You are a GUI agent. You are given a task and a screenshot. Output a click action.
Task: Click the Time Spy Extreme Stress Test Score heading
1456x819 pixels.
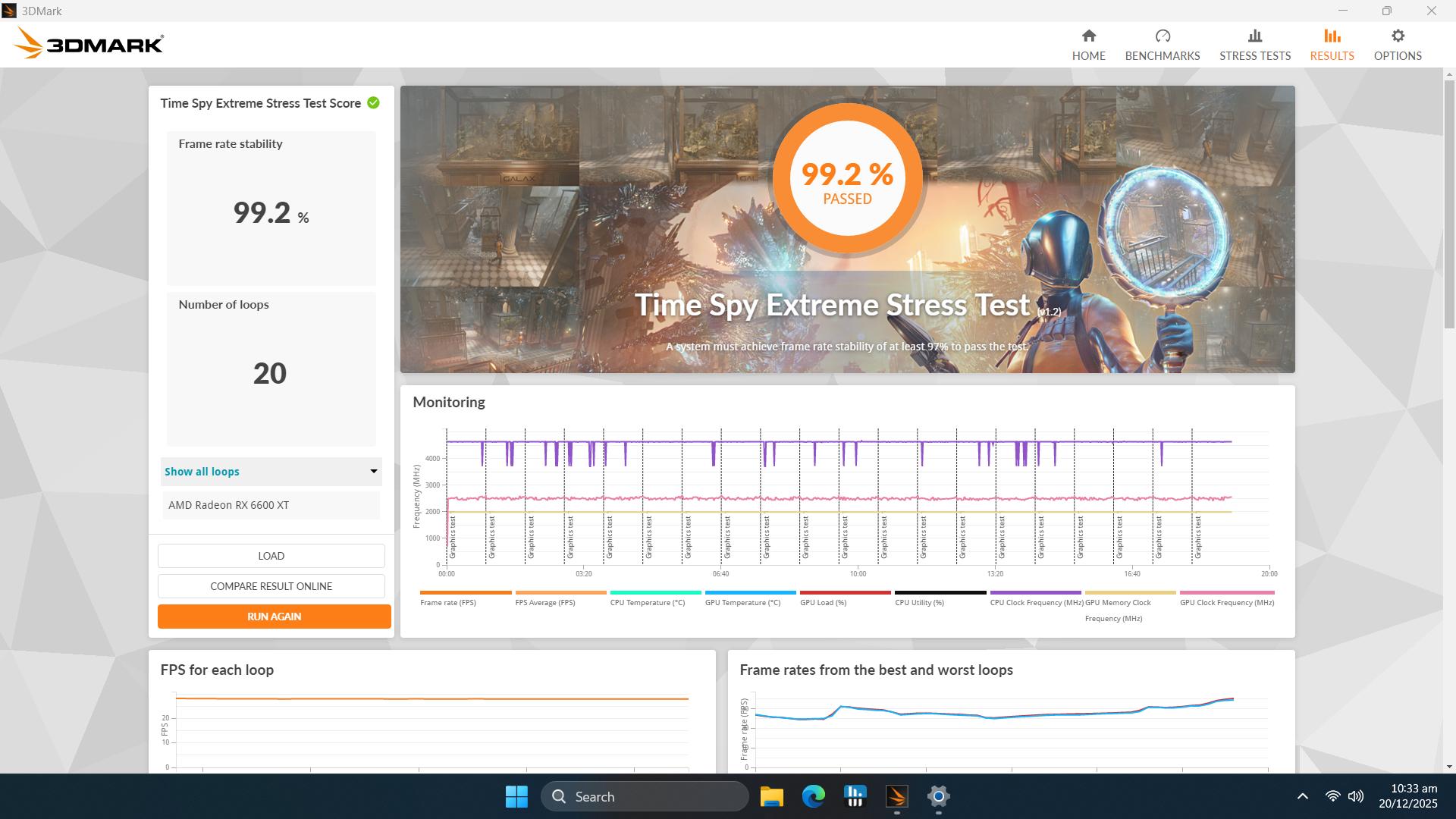tap(260, 103)
